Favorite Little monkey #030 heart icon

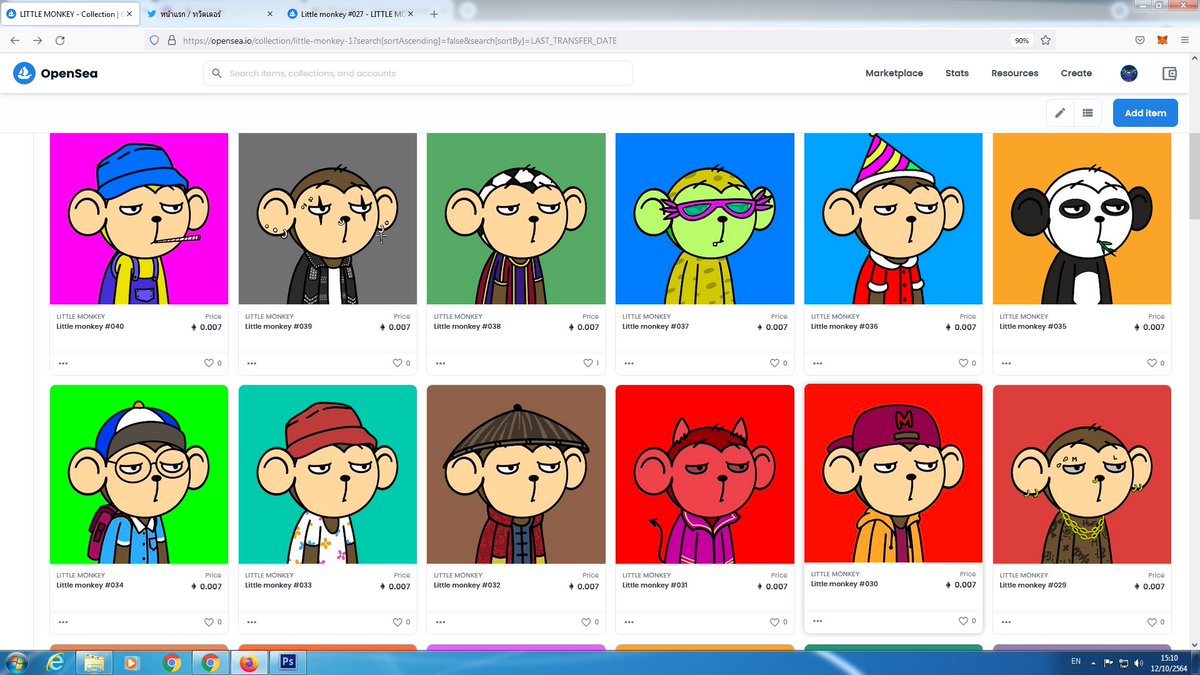[x=963, y=621]
